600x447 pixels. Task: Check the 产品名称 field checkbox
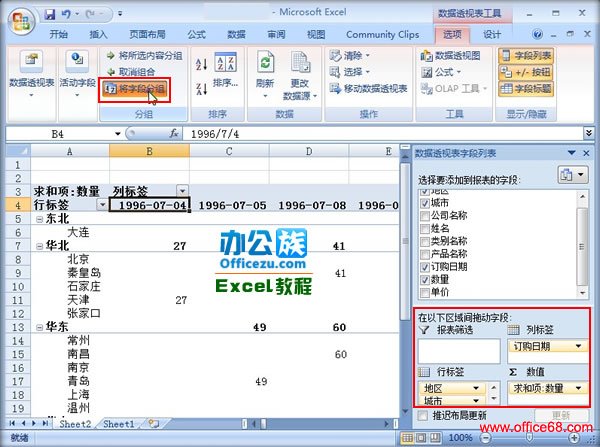click(x=425, y=254)
